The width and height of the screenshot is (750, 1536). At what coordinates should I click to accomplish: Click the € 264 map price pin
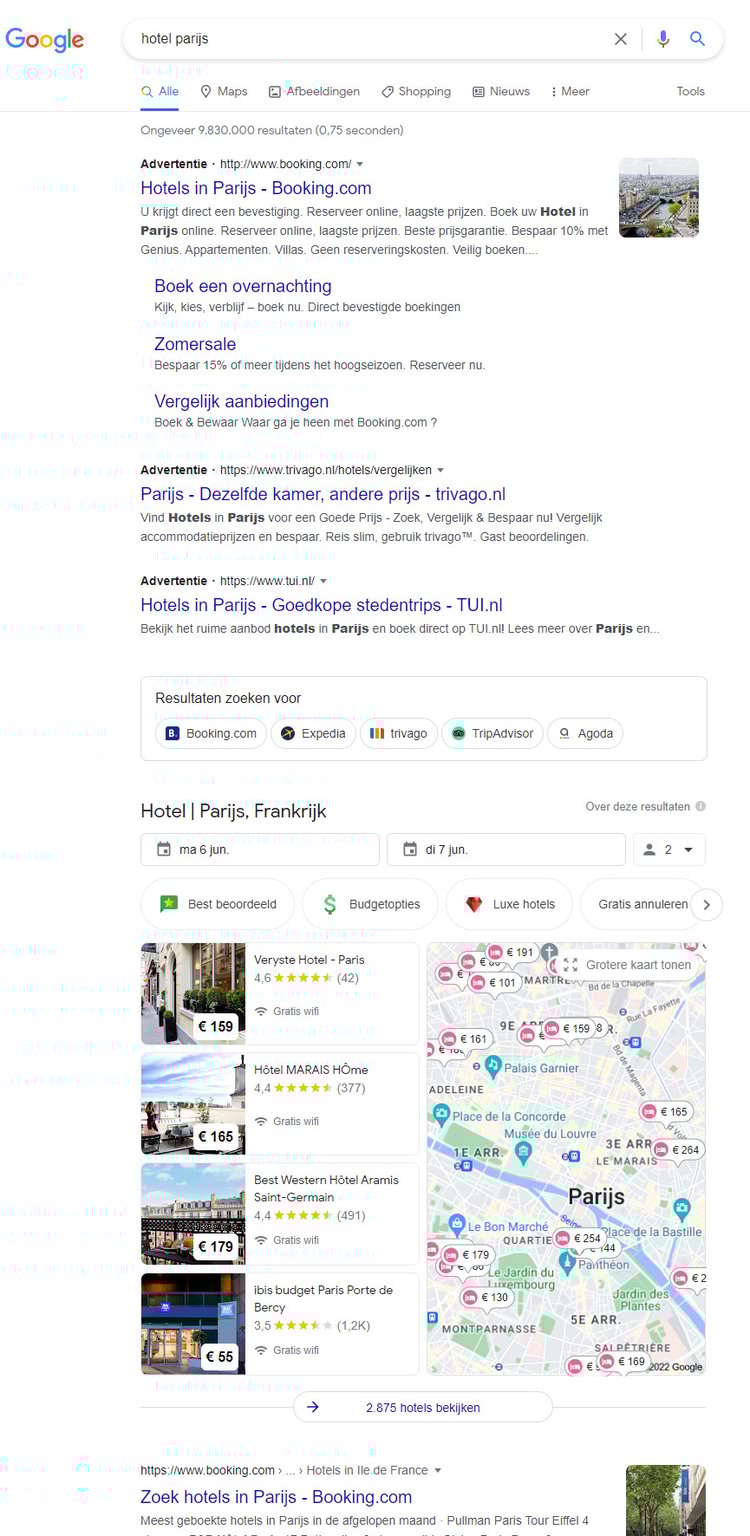tap(677, 1150)
